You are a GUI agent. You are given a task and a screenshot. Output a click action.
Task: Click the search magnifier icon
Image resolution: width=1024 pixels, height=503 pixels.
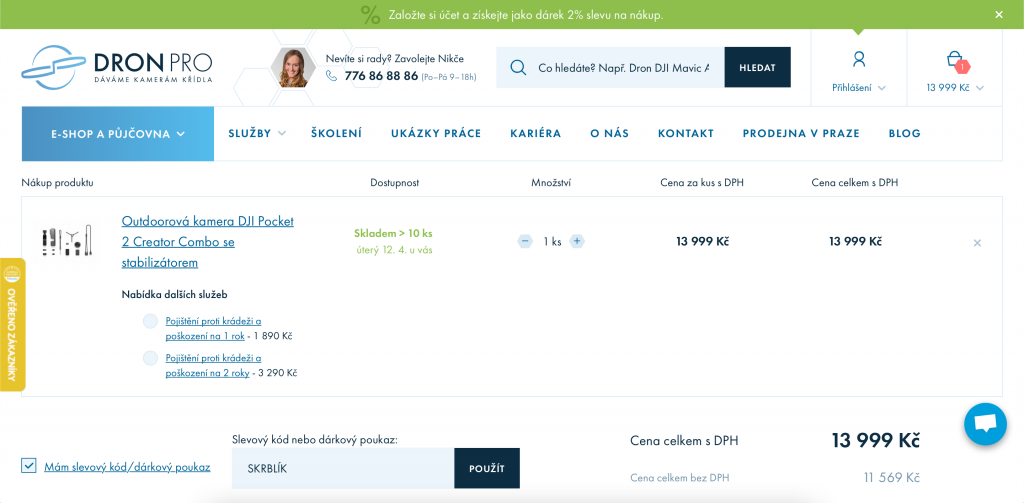(518, 67)
